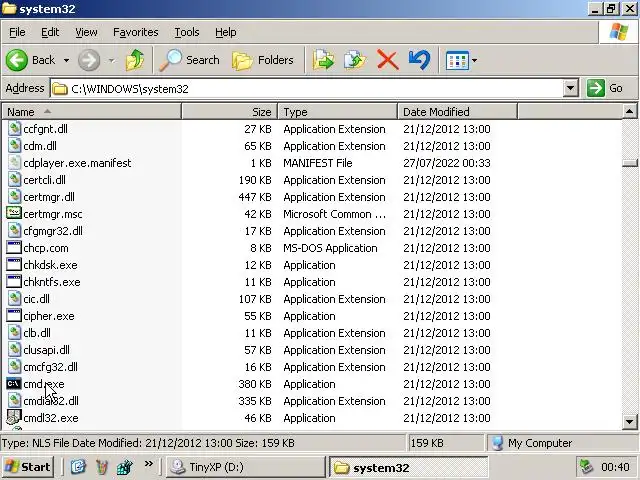The width and height of the screenshot is (640, 480).
Task: Click the system tray hardware icon
Action: 587,467
